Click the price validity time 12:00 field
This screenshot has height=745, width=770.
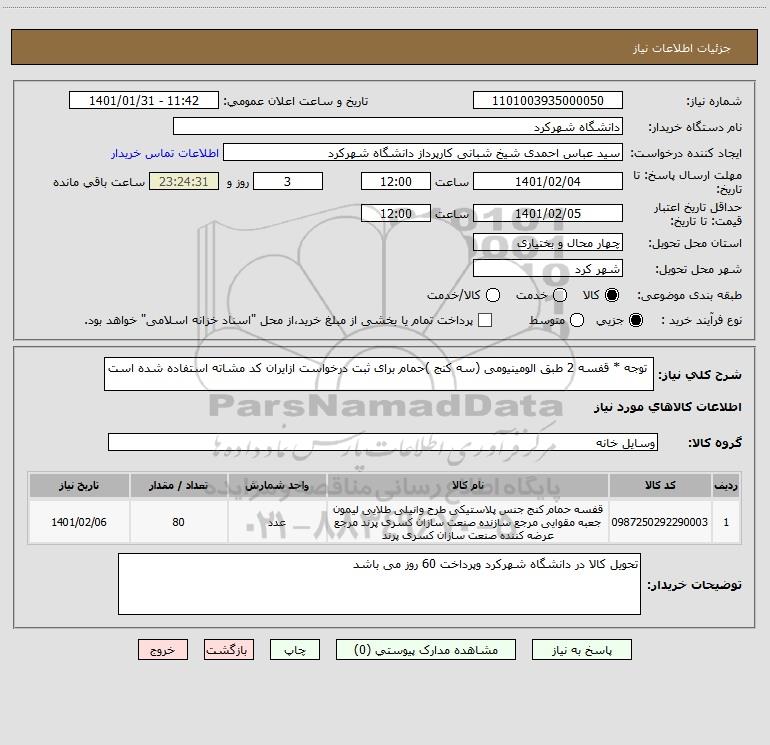396,213
